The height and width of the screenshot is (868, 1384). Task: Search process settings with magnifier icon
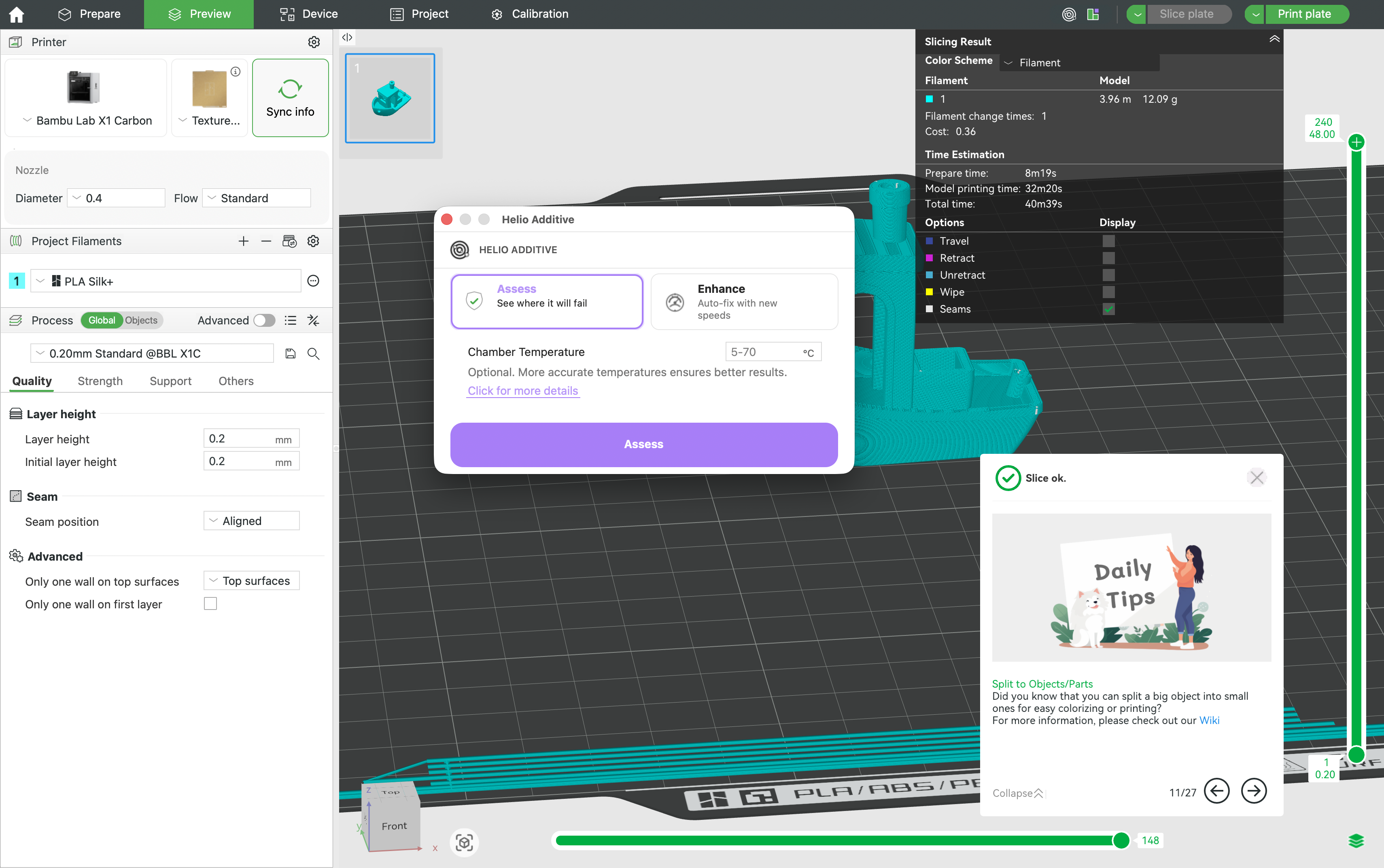coord(313,354)
